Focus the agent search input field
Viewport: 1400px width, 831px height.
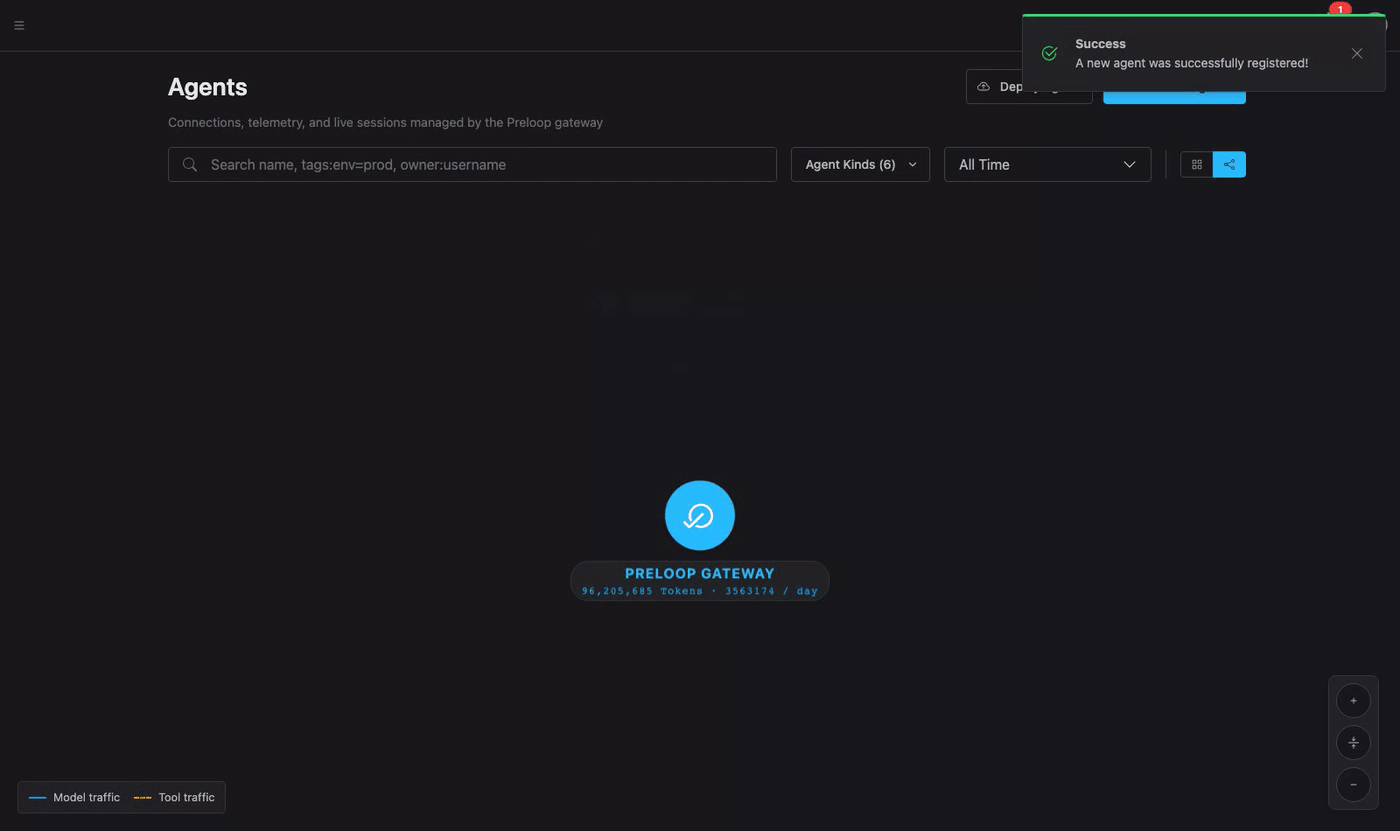tap(472, 164)
